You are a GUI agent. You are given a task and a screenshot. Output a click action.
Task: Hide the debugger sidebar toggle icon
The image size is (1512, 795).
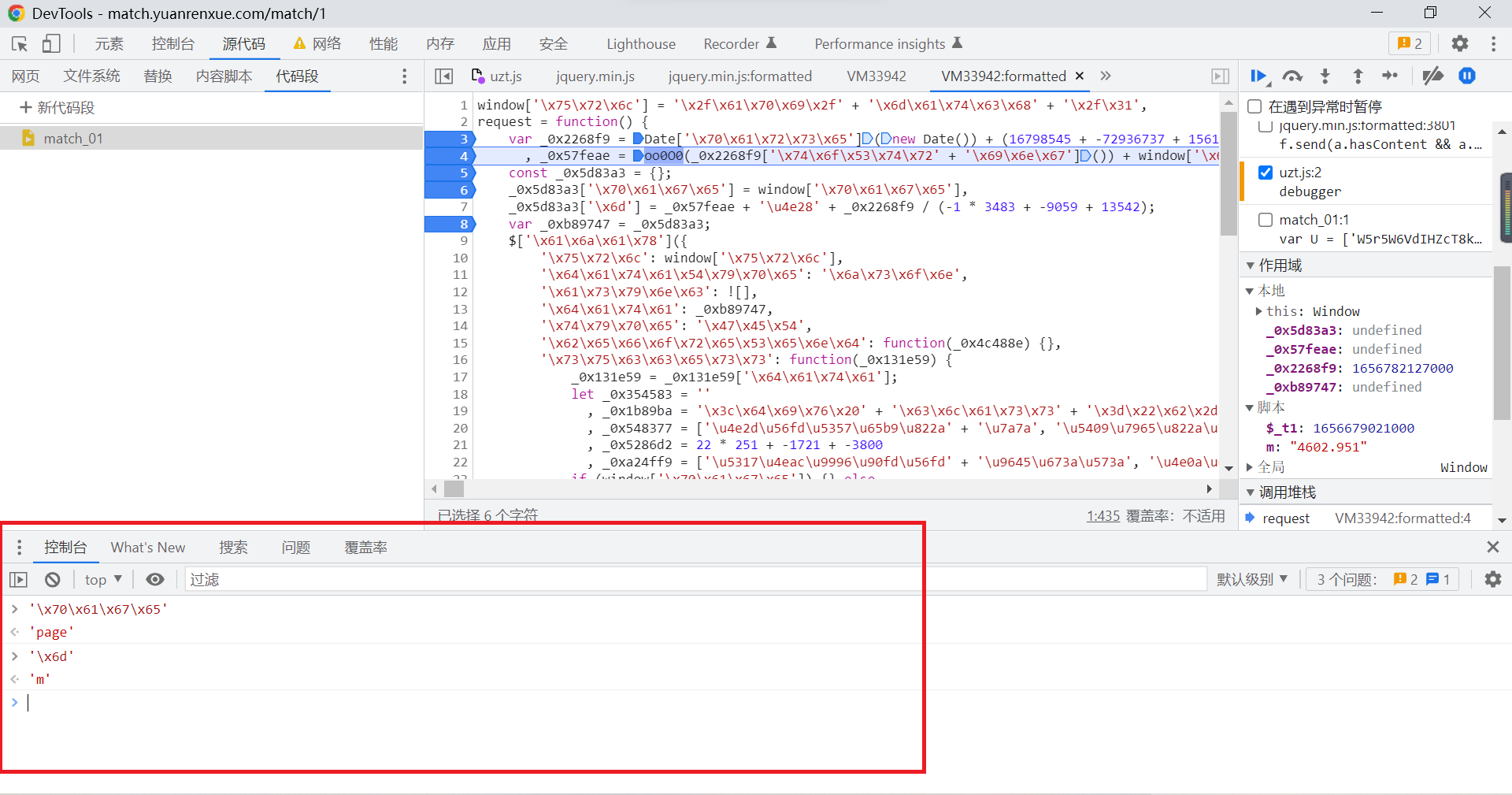pyautogui.click(x=1220, y=76)
